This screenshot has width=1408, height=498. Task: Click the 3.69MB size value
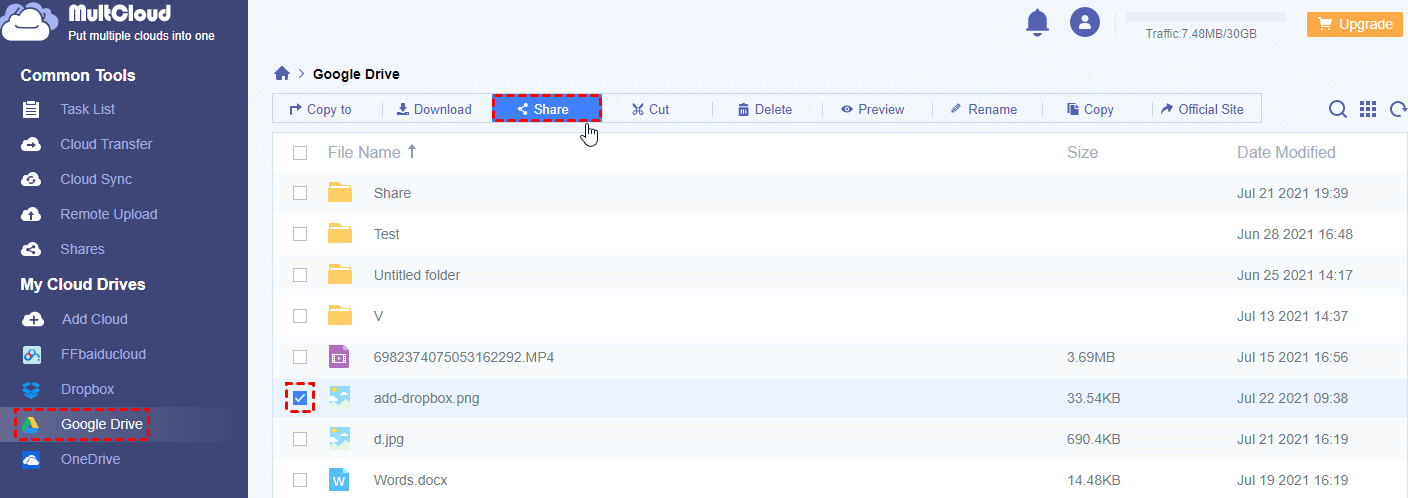[1090, 357]
